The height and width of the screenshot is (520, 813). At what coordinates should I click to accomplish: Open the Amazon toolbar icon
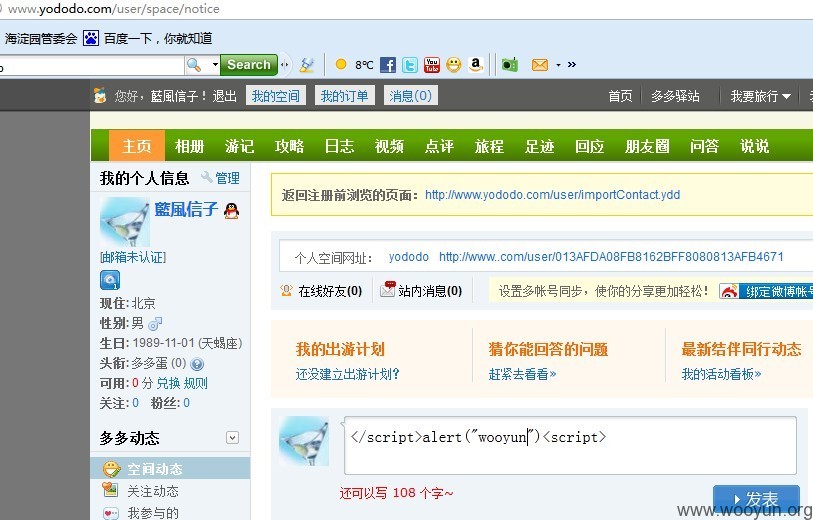pyautogui.click(x=475, y=65)
